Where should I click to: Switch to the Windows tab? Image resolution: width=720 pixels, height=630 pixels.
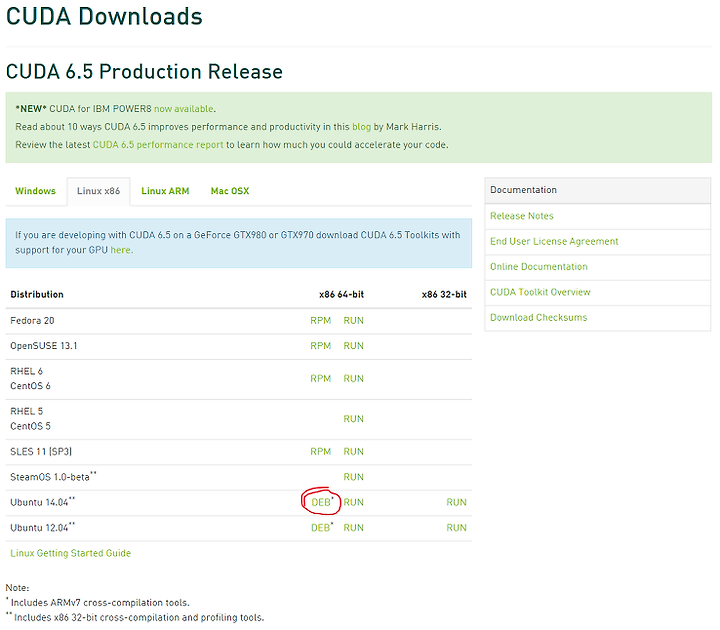pos(35,191)
